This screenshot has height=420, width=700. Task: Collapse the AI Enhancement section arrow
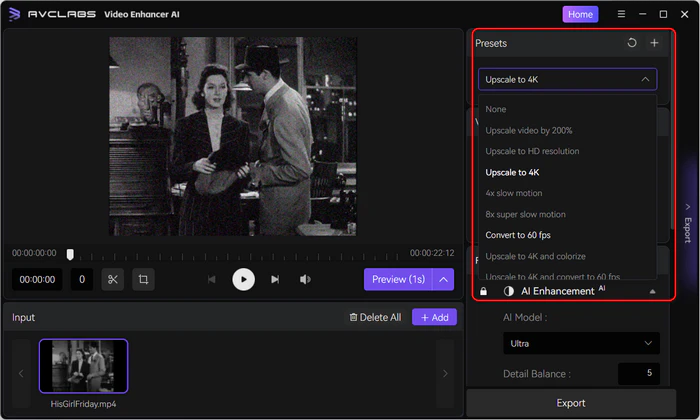(x=652, y=291)
